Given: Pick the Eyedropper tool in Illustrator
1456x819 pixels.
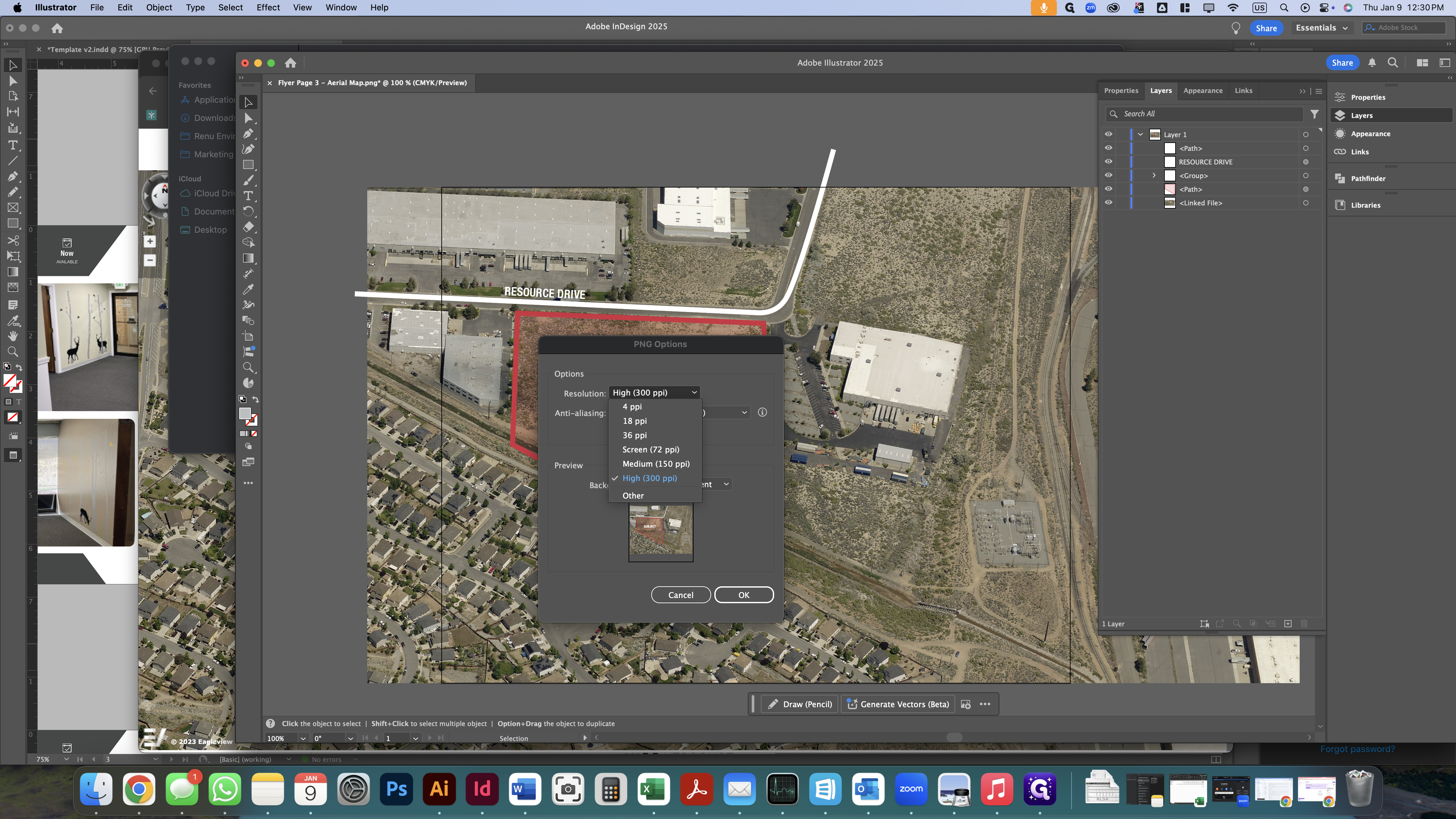Looking at the screenshot, I should tap(248, 289).
